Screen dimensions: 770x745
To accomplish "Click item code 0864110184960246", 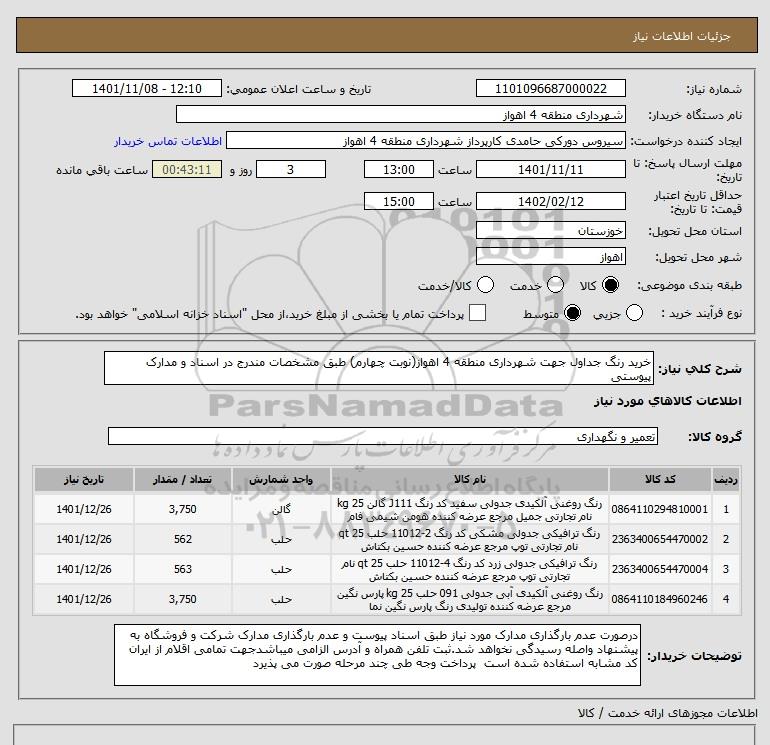I will [x=660, y=599].
